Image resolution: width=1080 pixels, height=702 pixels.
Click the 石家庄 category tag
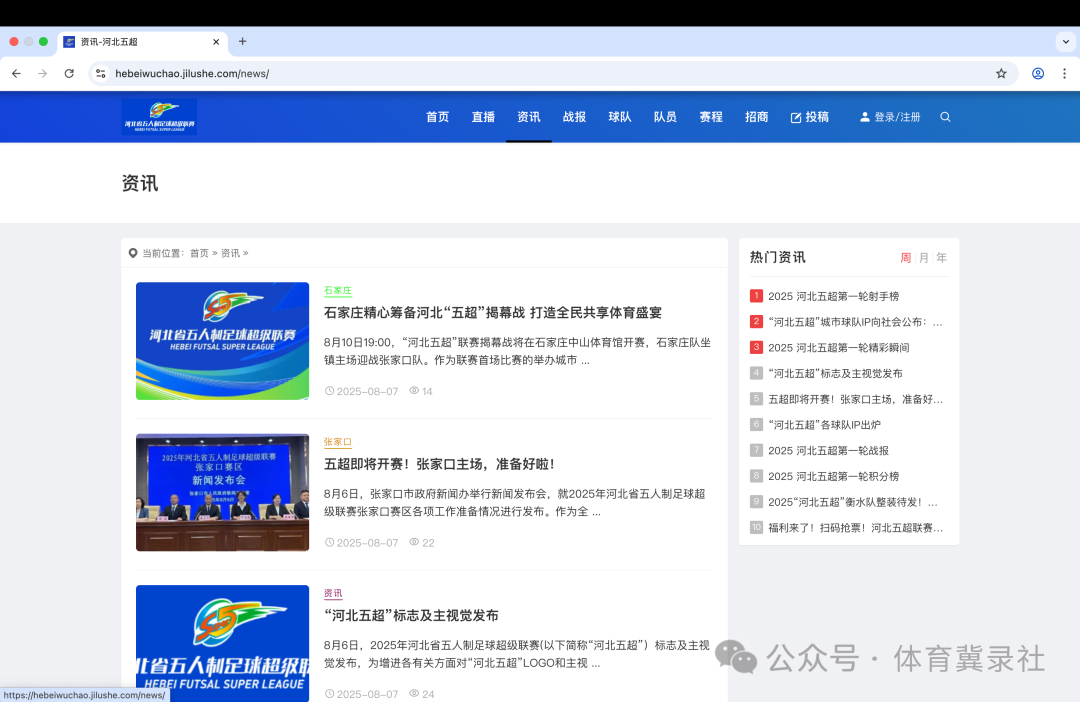338,291
